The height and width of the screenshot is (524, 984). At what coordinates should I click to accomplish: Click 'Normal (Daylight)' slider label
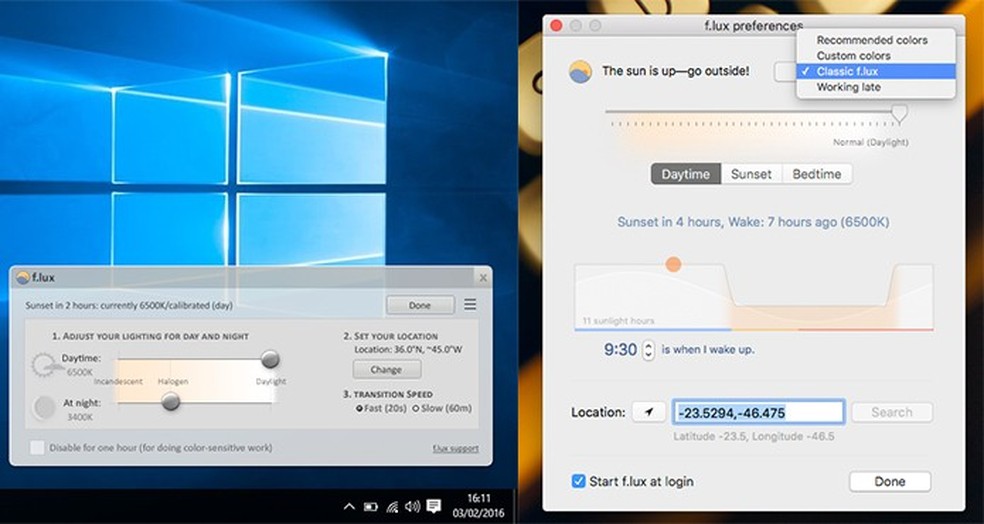point(870,142)
